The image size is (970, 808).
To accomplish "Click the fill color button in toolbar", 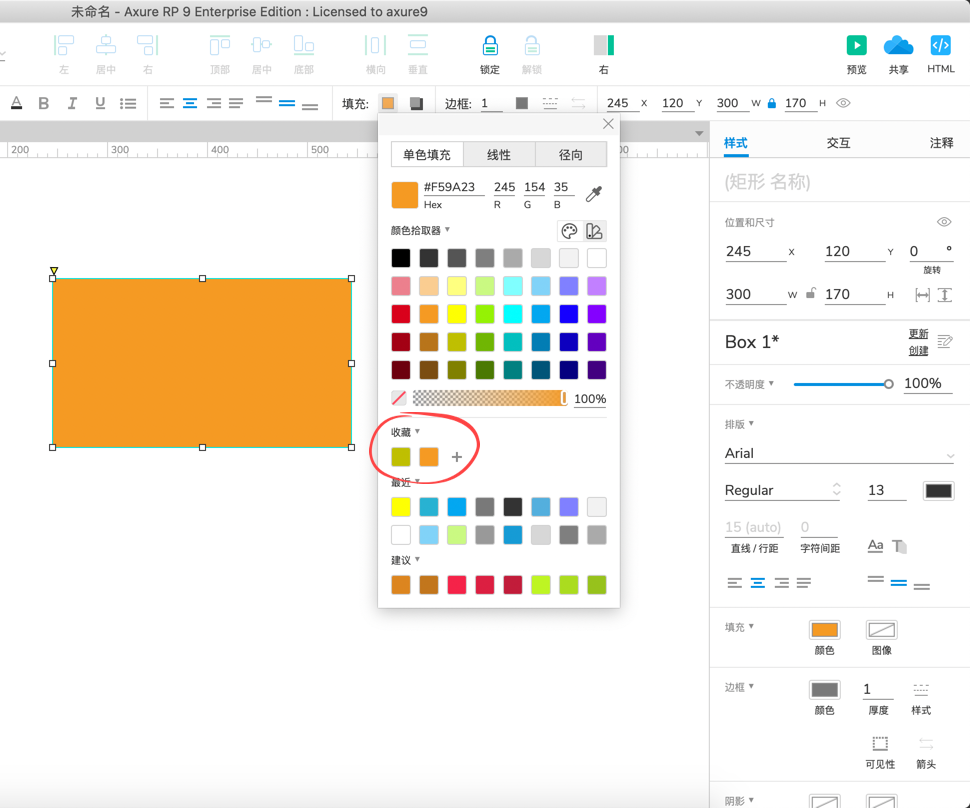I will pyautogui.click(x=388, y=103).
